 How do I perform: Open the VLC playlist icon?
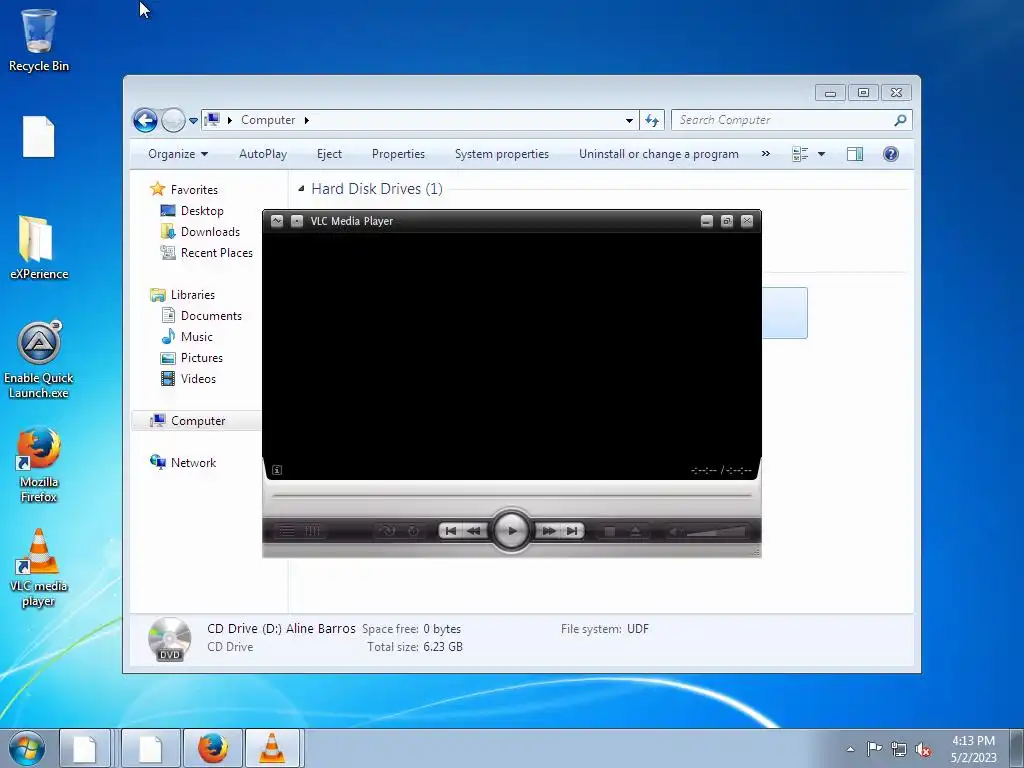pos(287,531)
